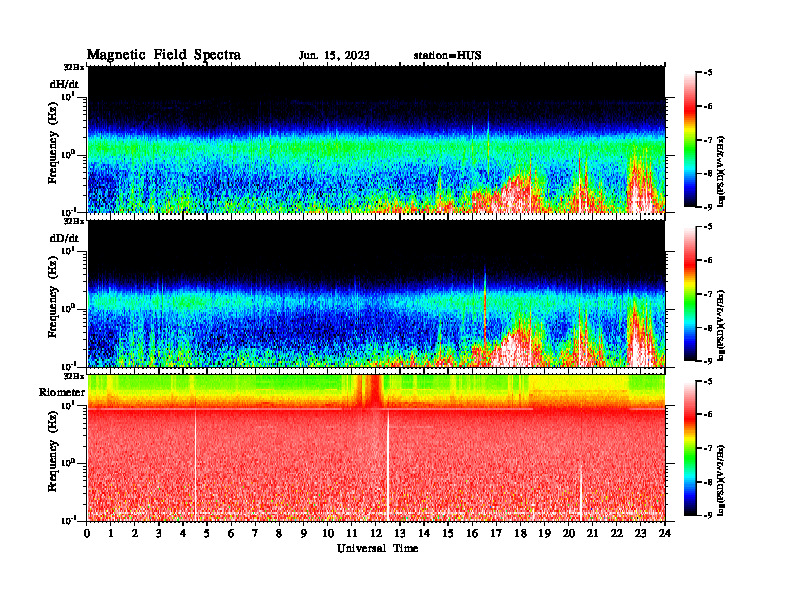Click the '8' hour tick label
Screen dimensions: 792x612
pos(279,533)
